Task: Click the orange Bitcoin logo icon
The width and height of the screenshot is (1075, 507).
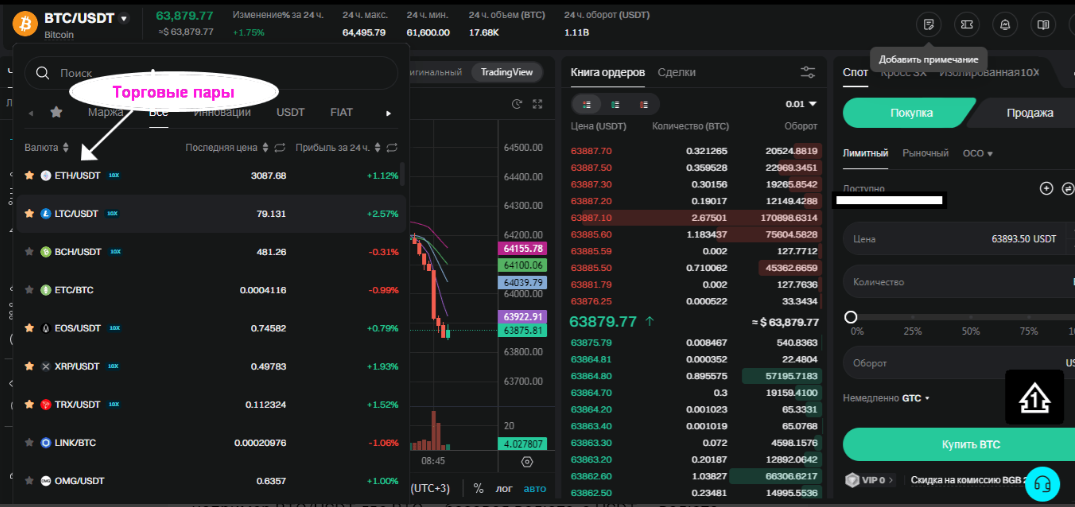Action: [x=25, y=24]
